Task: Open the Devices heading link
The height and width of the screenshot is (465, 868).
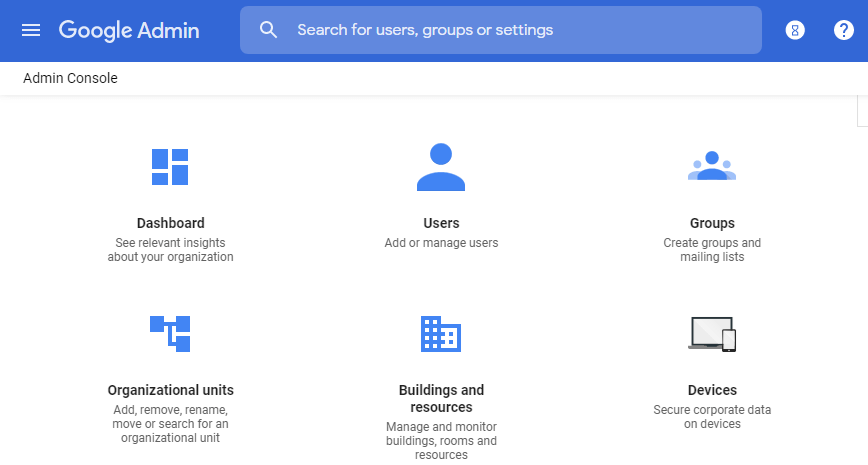Action: click(712, 390)
